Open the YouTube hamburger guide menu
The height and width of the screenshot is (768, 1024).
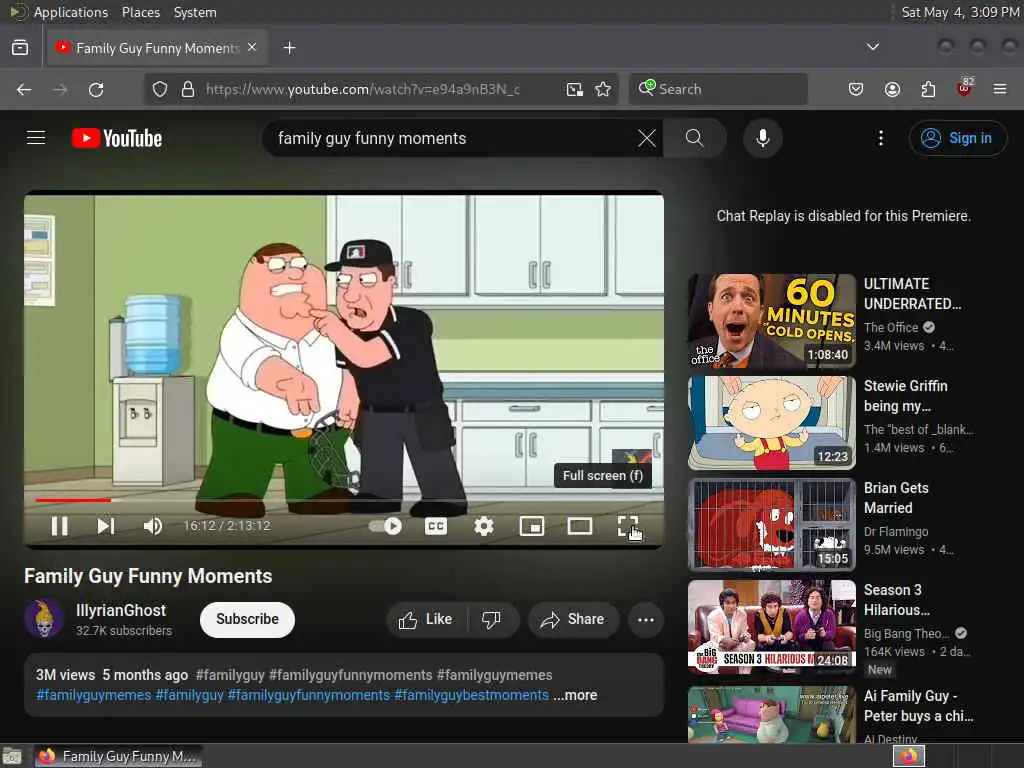click(36, 138)
